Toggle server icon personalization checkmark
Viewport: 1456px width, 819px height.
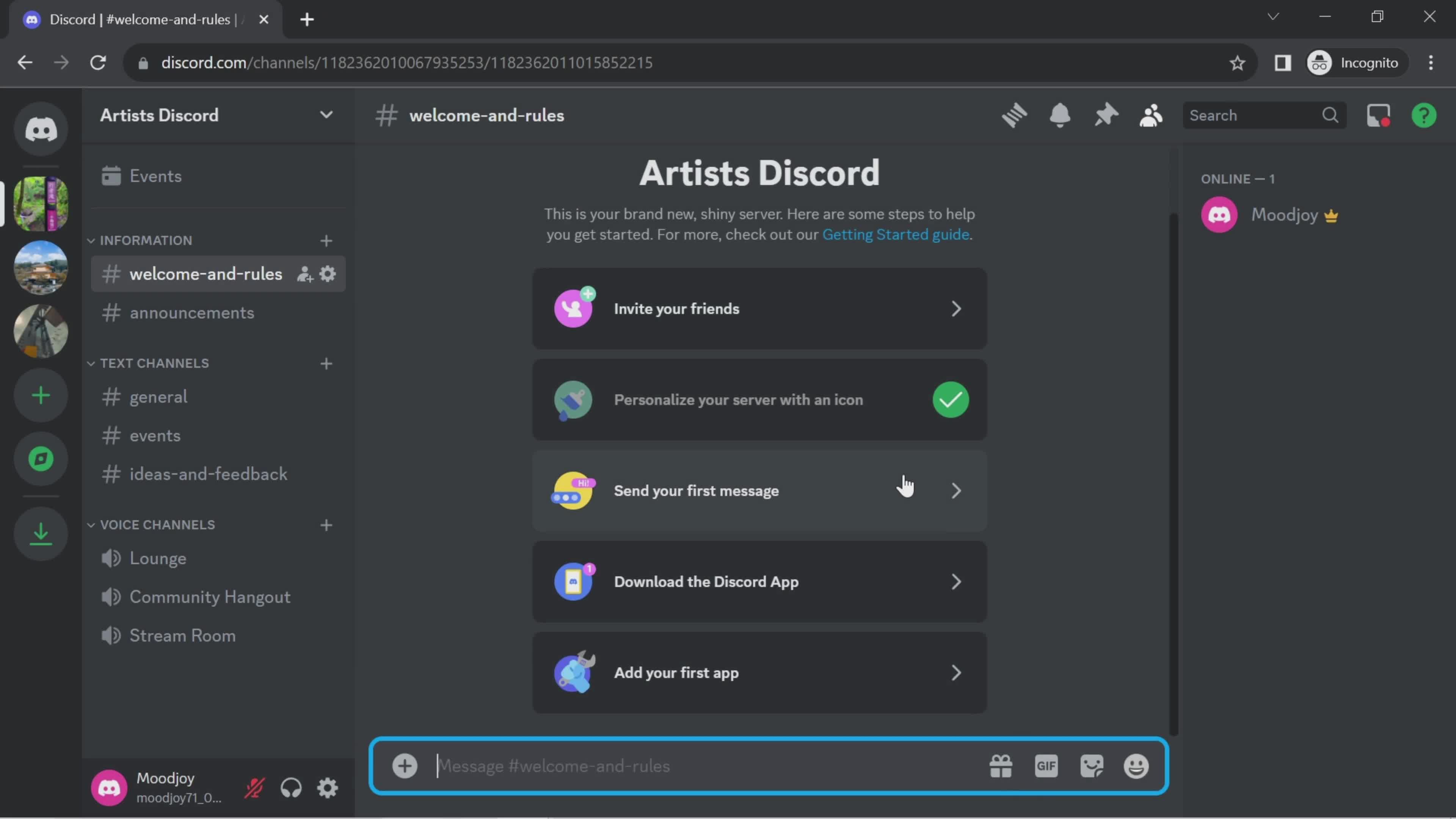point(951,399)
